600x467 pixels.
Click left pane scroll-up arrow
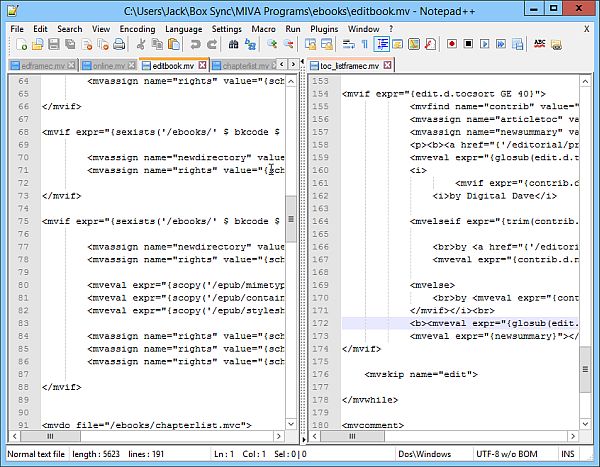tap(291, 82)
